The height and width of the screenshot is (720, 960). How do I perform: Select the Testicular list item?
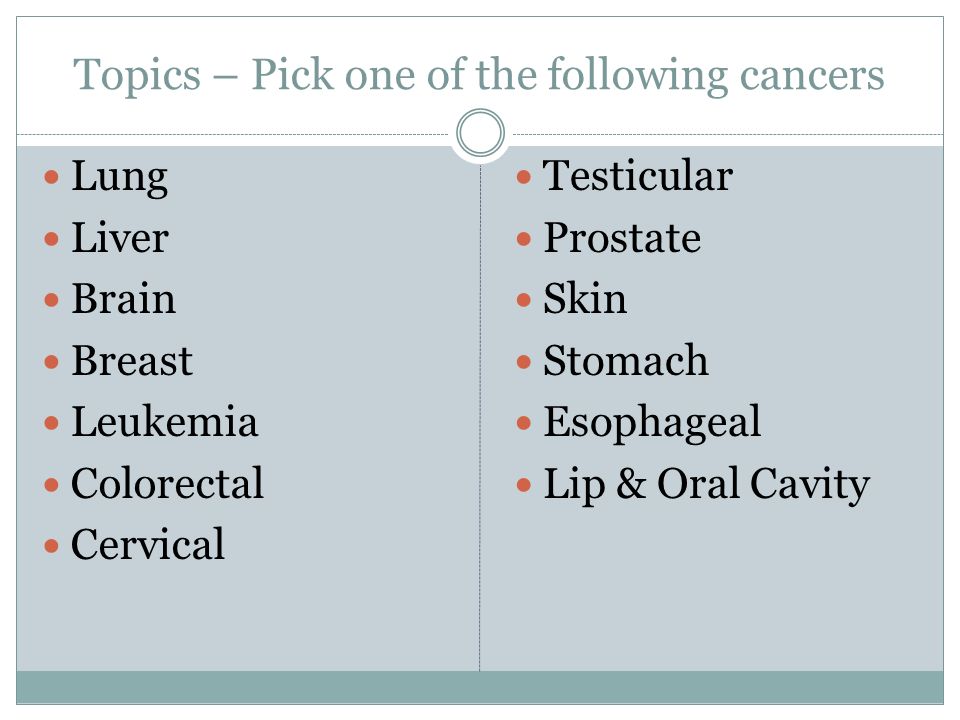click(638, 176)
